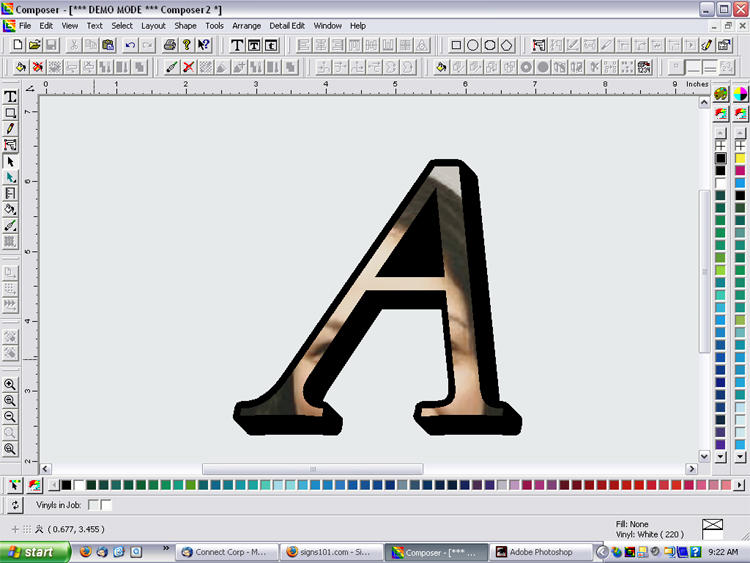Open the Arrange menu

point(246,26)
